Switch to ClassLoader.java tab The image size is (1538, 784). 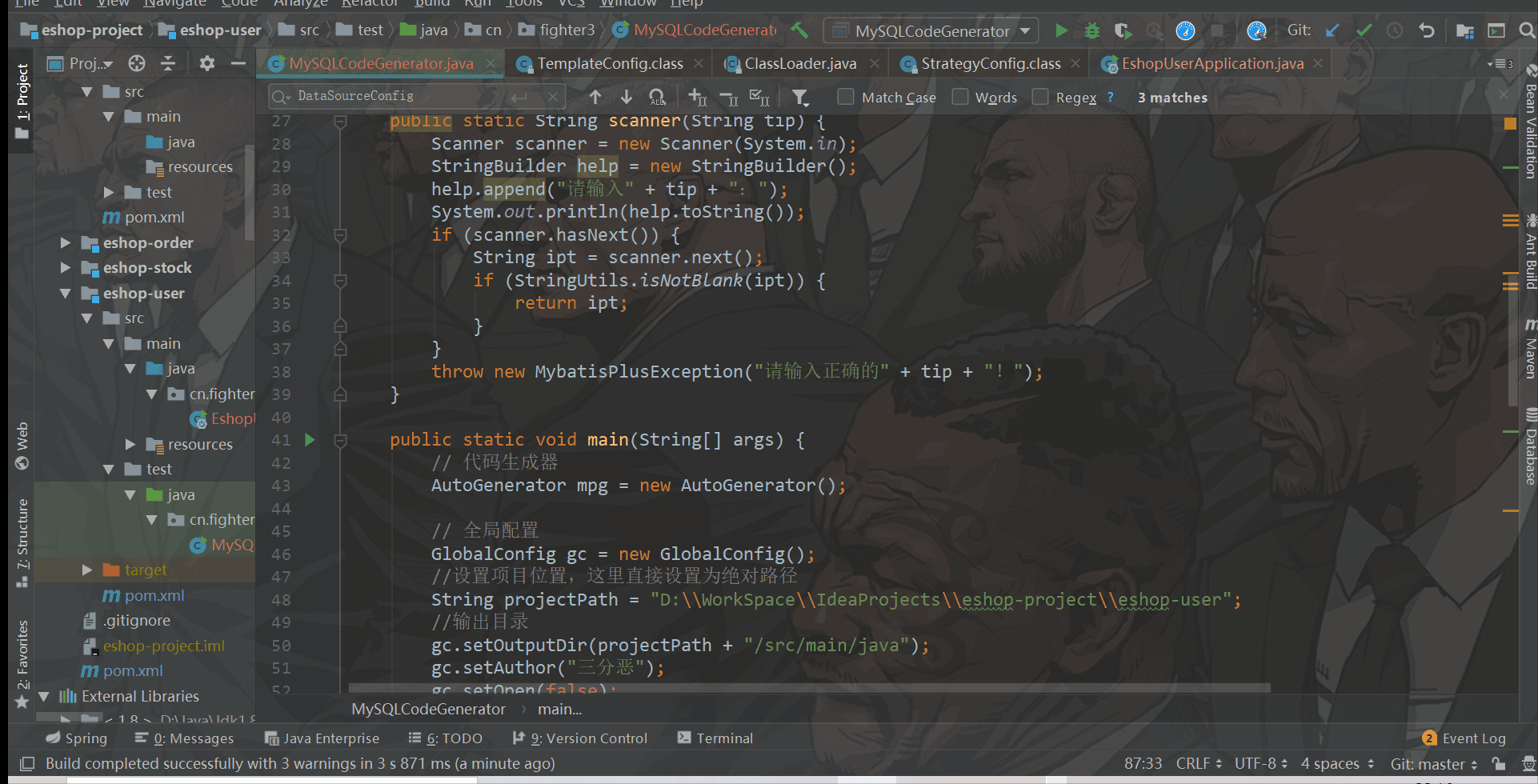800,63
